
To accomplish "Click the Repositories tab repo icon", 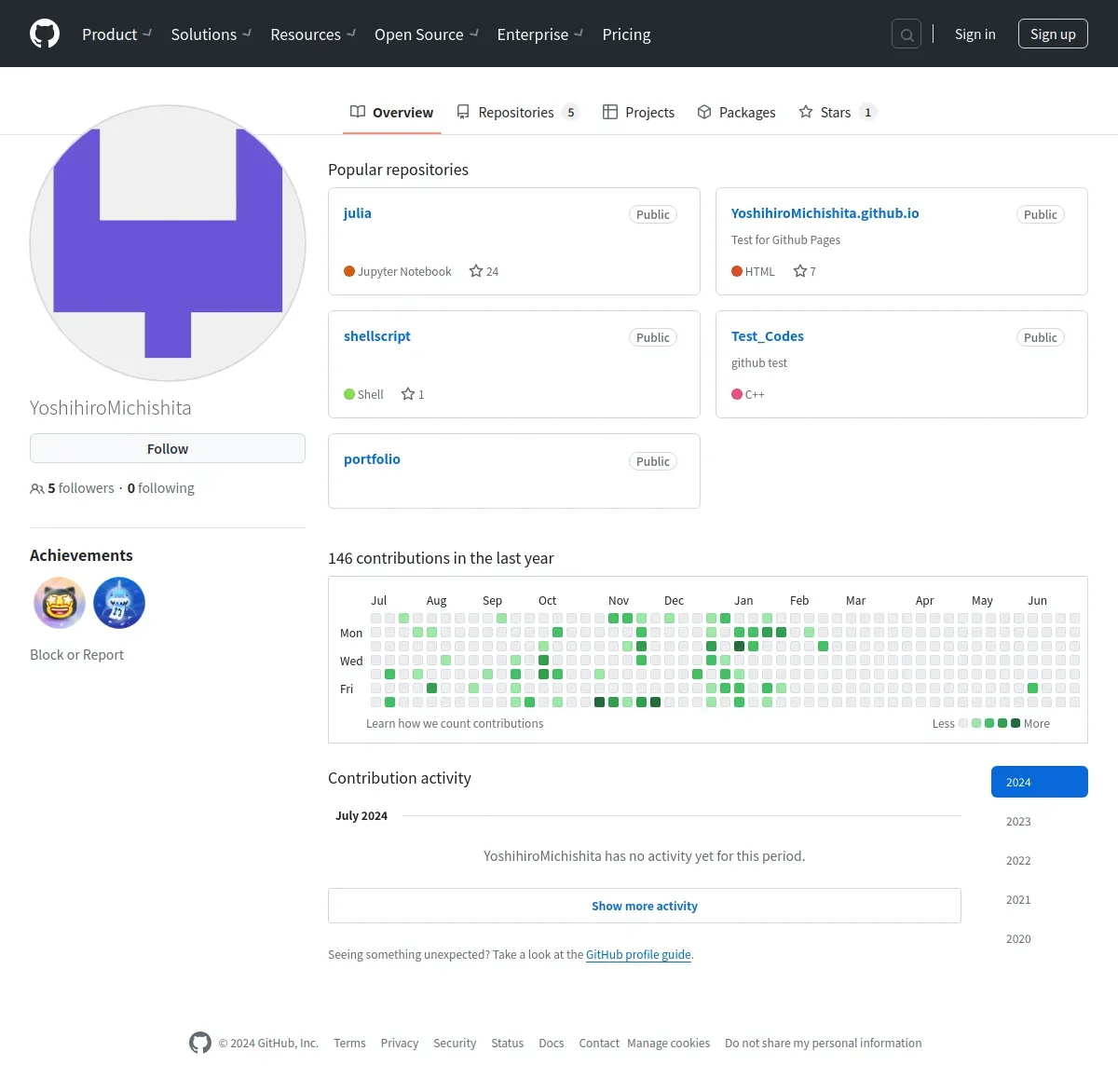I will 463,112.
